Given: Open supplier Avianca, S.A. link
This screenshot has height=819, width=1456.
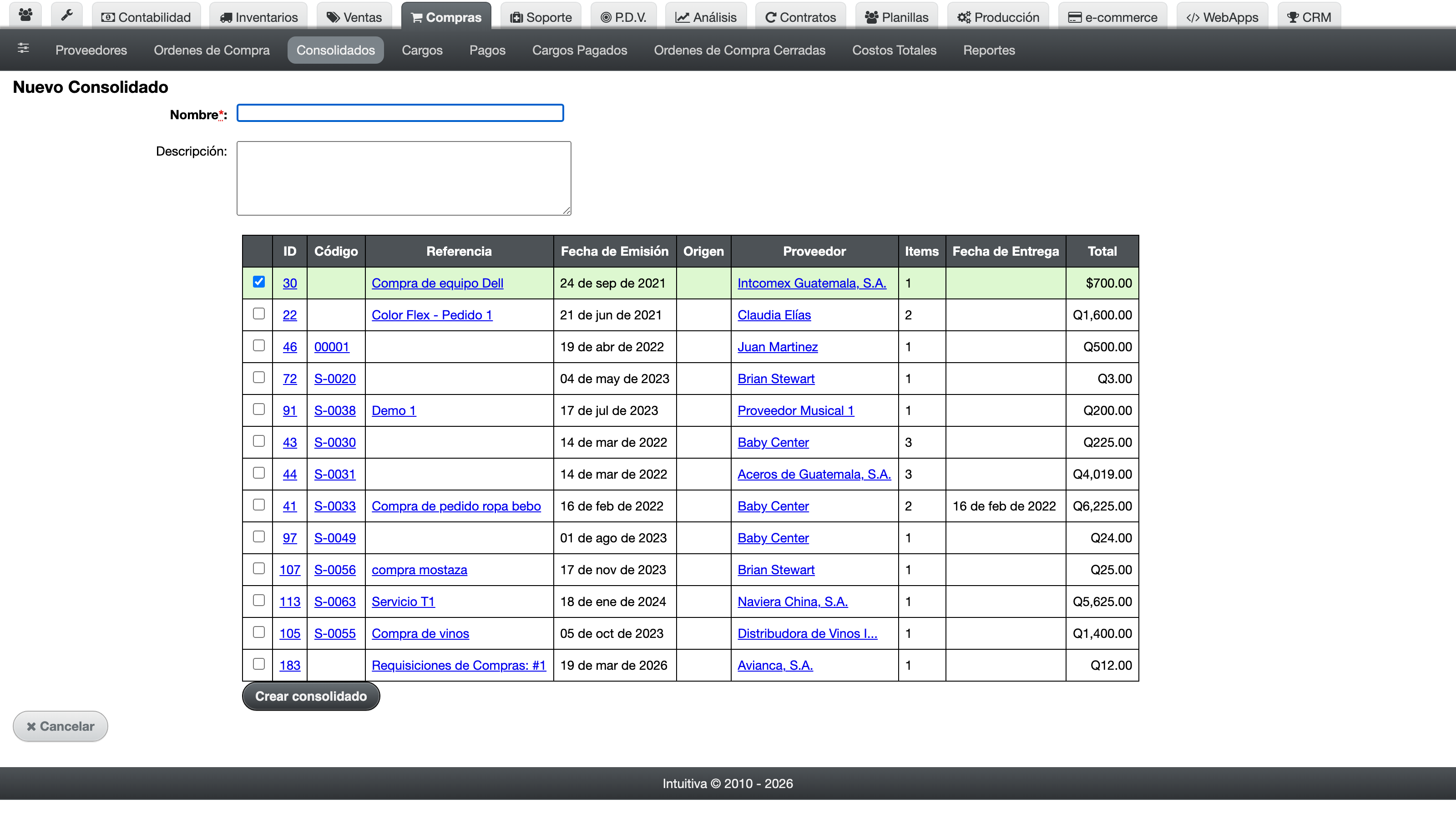Looking at the screenshot, I should pos(775,665).
